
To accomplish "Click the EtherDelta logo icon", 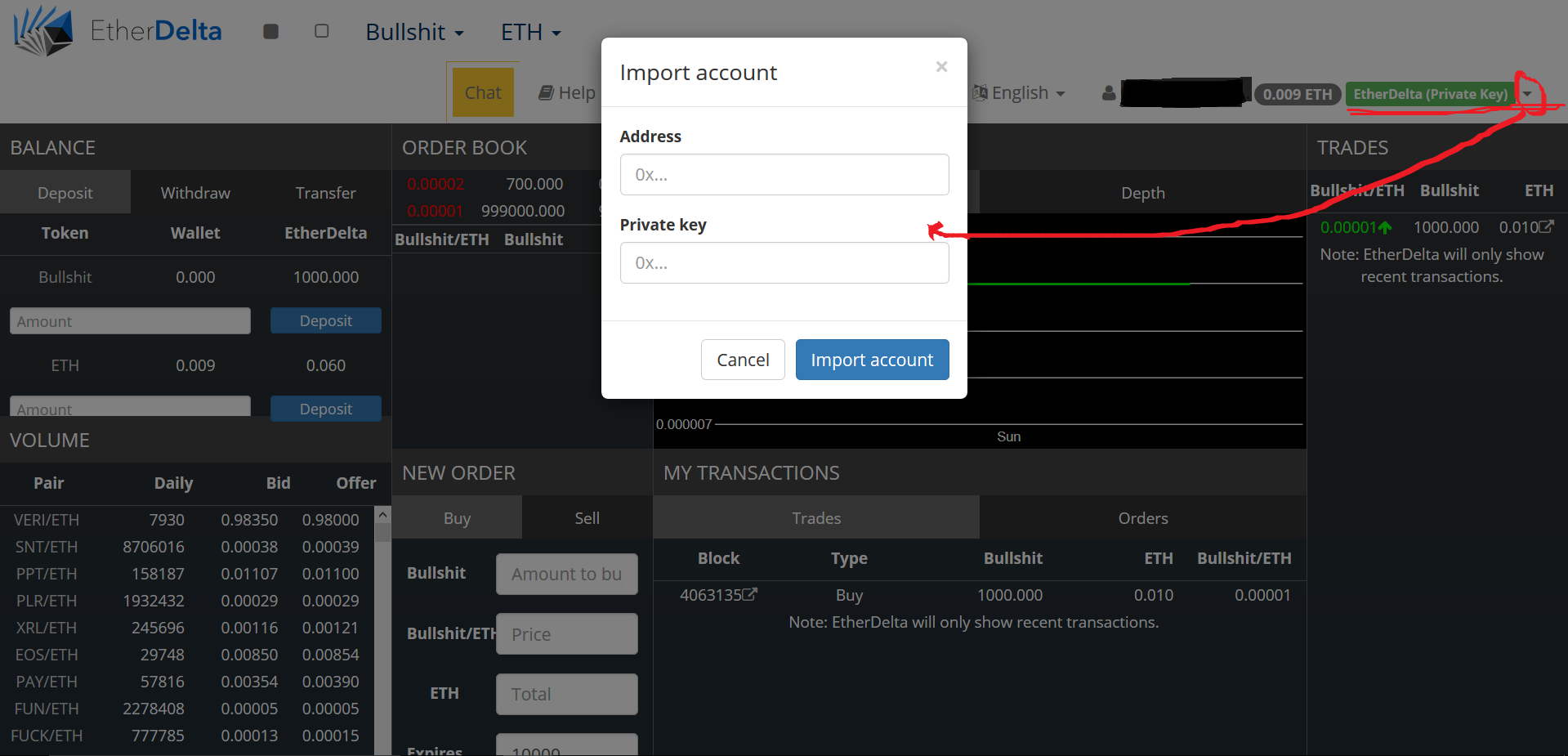I will point(42,31).
